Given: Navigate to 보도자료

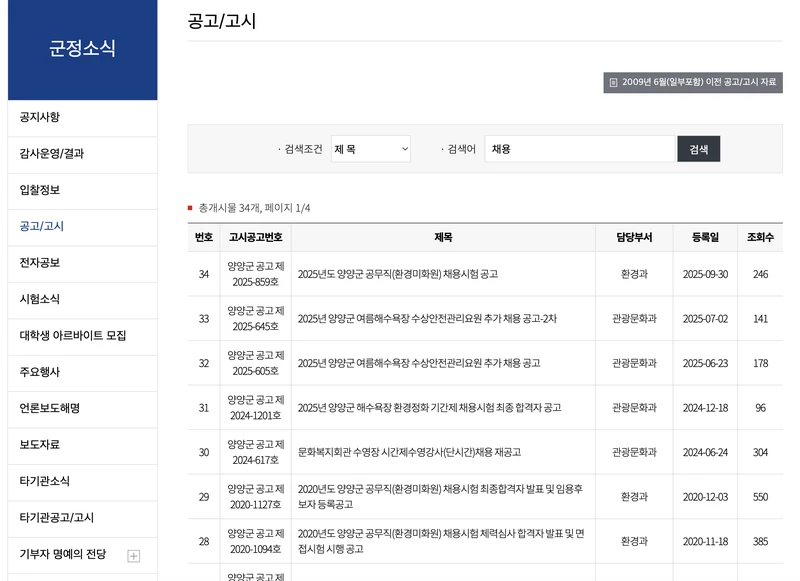Looking at the screenshot, I should 40,444.
